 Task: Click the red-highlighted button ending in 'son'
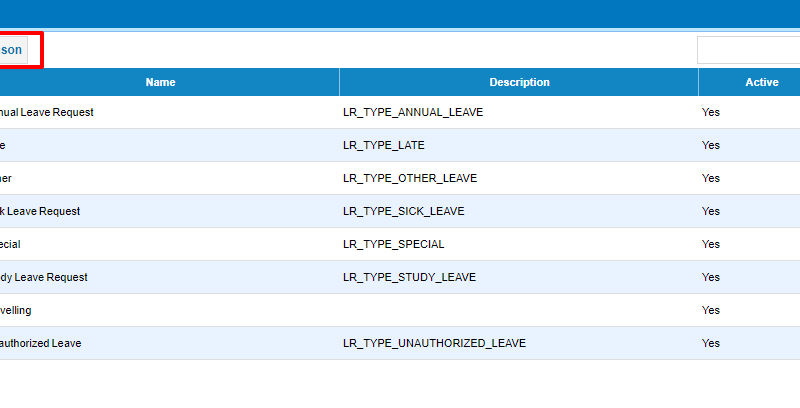pos(13,50)
